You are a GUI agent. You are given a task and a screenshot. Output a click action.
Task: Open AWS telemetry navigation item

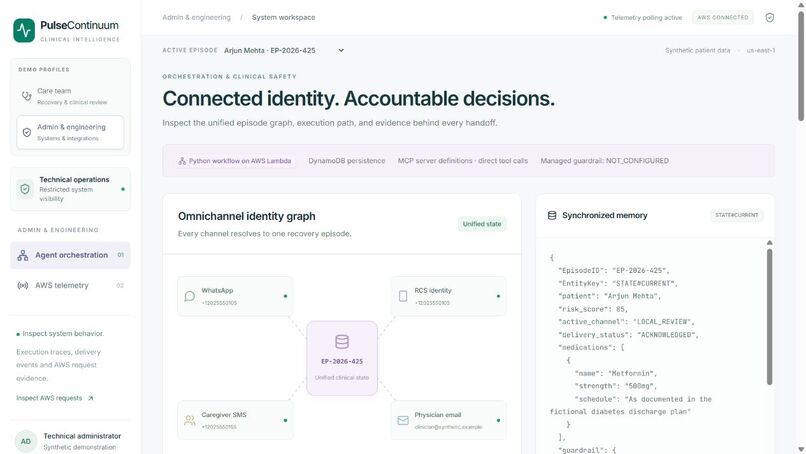tap(70, 285)
